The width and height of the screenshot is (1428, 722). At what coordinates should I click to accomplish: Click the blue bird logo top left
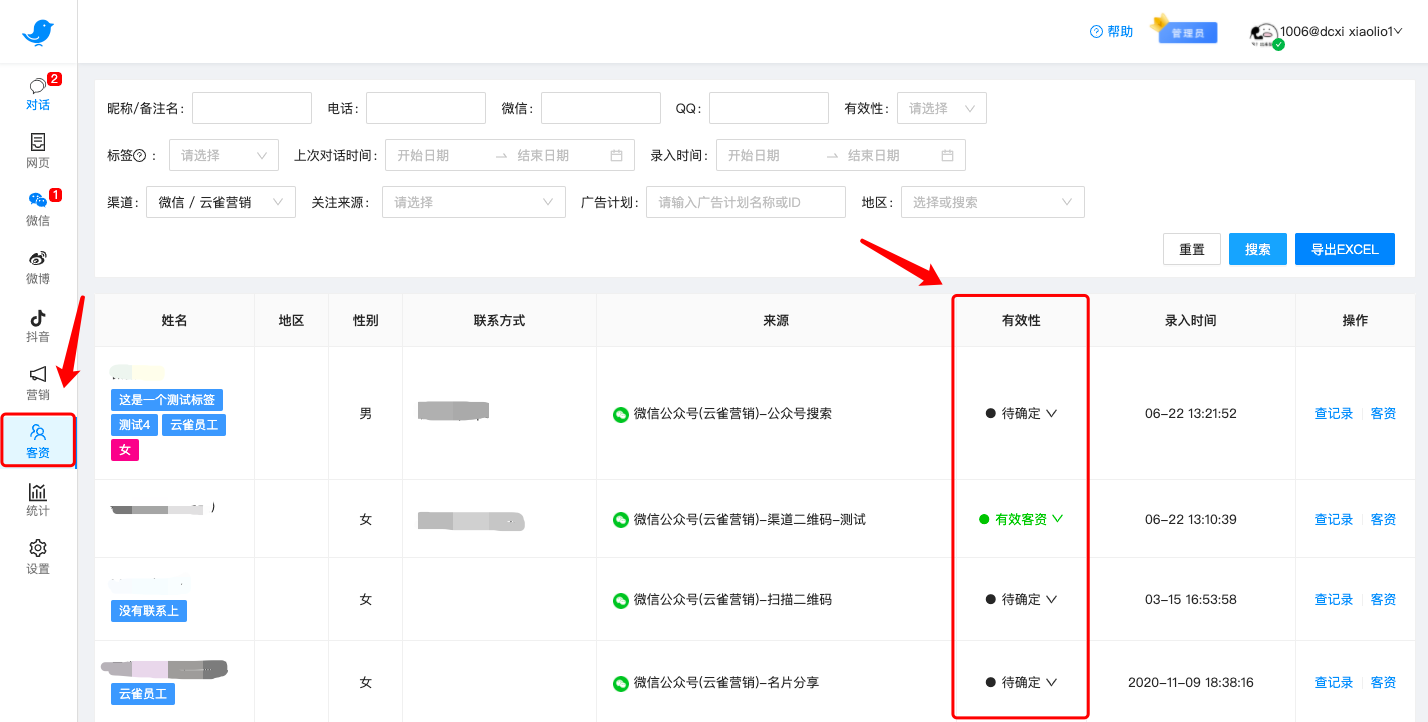(x=38, y=31)
